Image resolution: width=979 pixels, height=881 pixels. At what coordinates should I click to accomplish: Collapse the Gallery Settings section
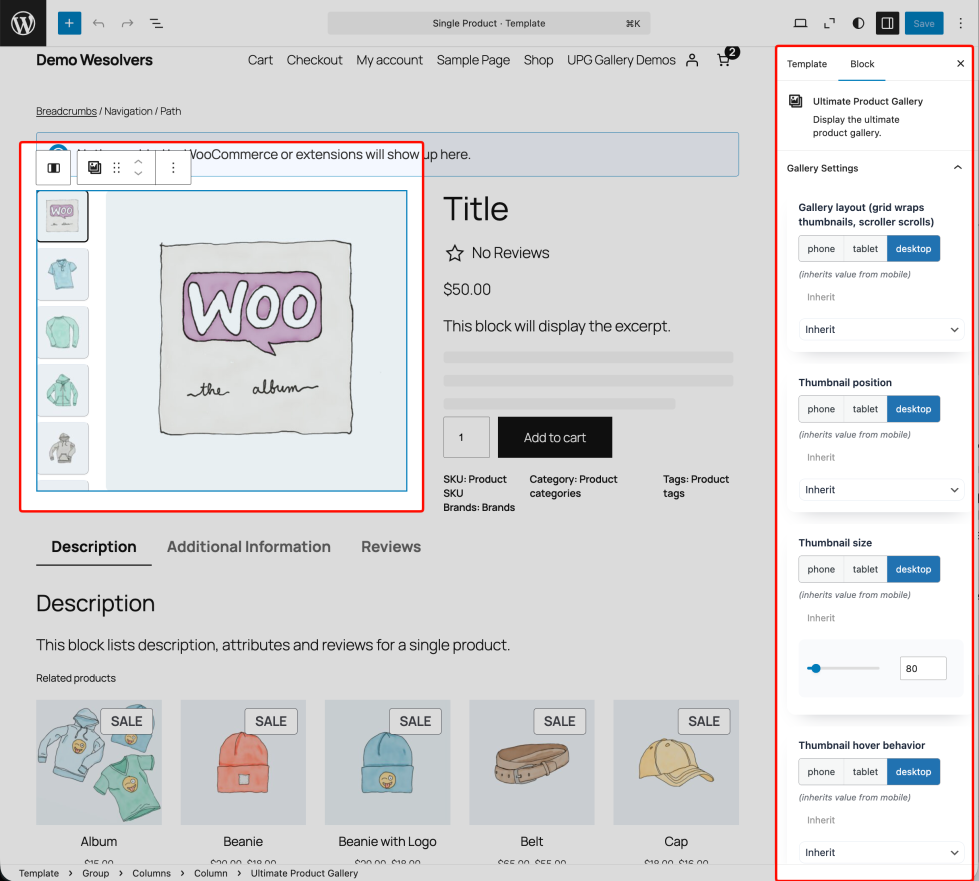point(957,168)
